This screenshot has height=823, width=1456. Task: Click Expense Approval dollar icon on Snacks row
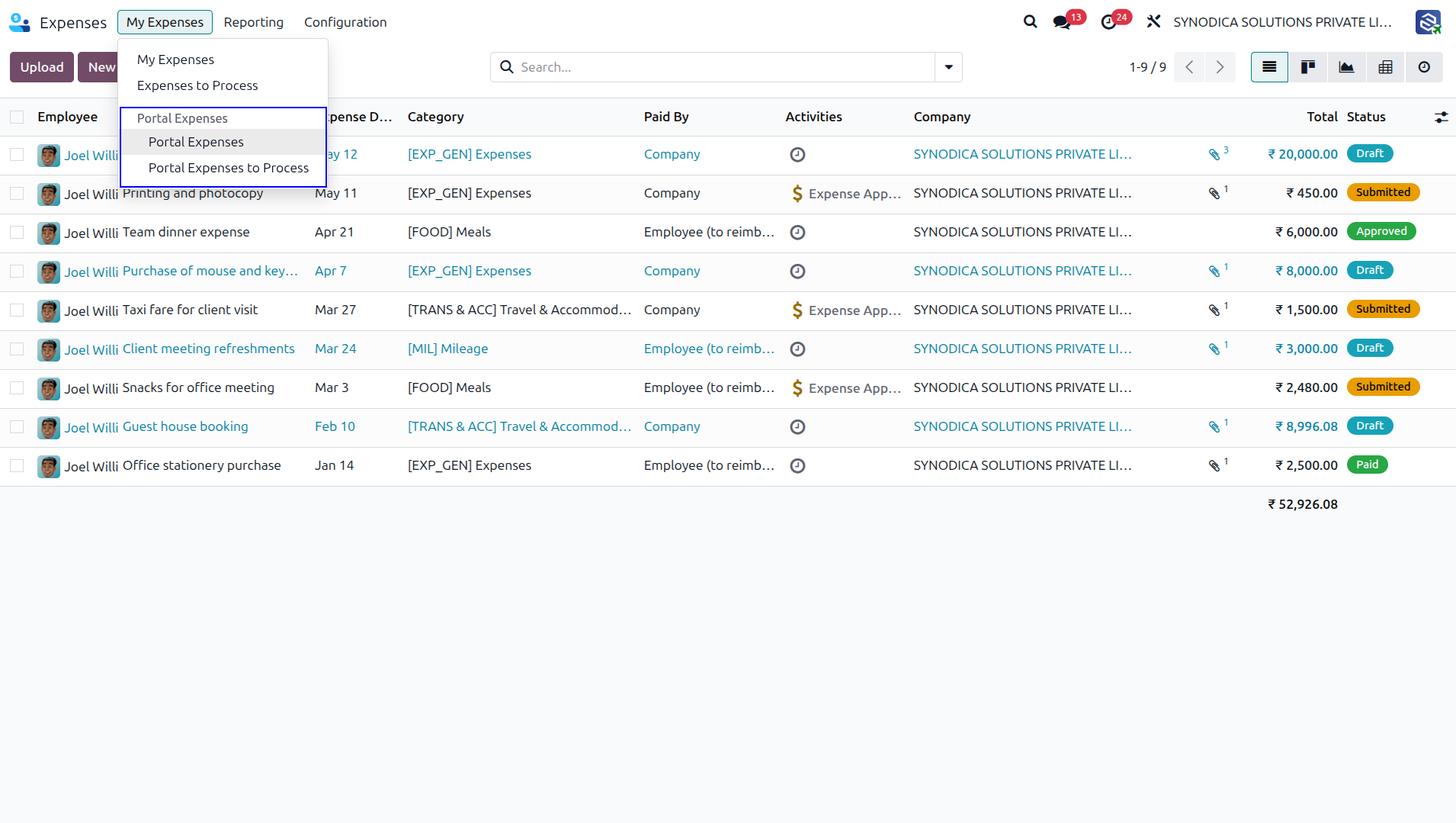click(x=797, y=387)
